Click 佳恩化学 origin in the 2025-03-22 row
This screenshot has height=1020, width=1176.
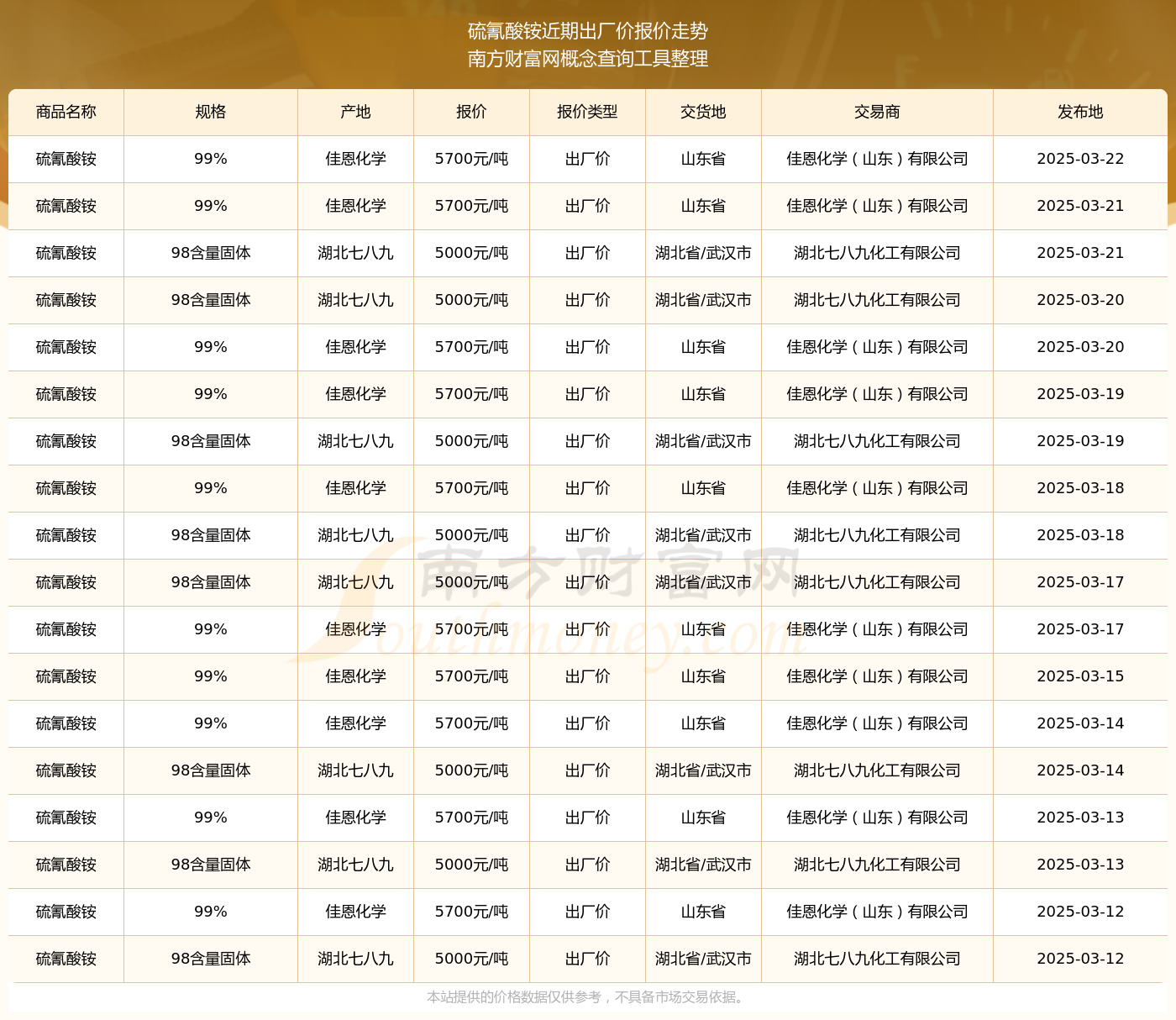point(355,159)
